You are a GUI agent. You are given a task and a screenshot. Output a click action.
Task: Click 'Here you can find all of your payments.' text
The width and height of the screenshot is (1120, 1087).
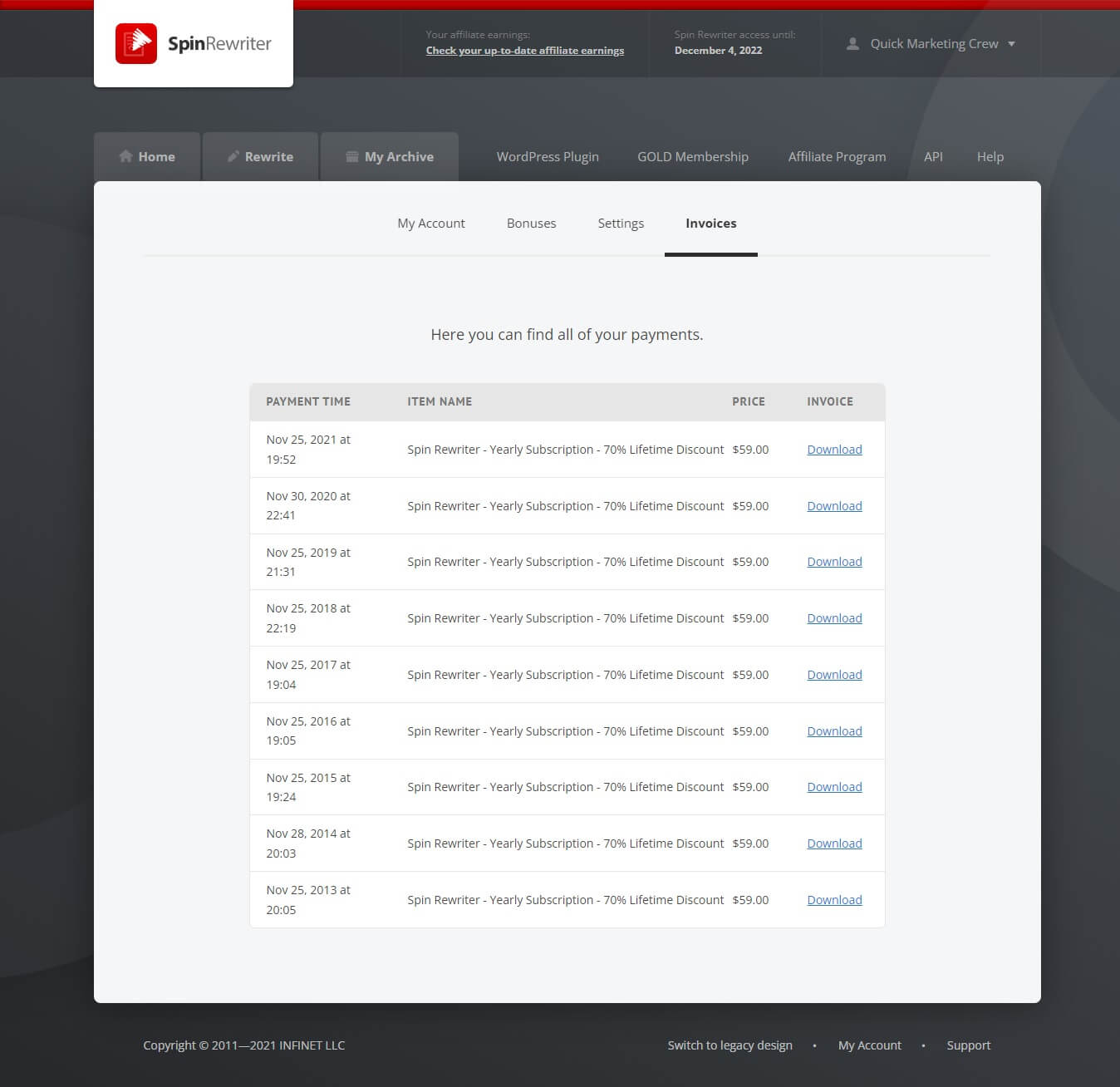pyautogui.click(x=567, y=334)
